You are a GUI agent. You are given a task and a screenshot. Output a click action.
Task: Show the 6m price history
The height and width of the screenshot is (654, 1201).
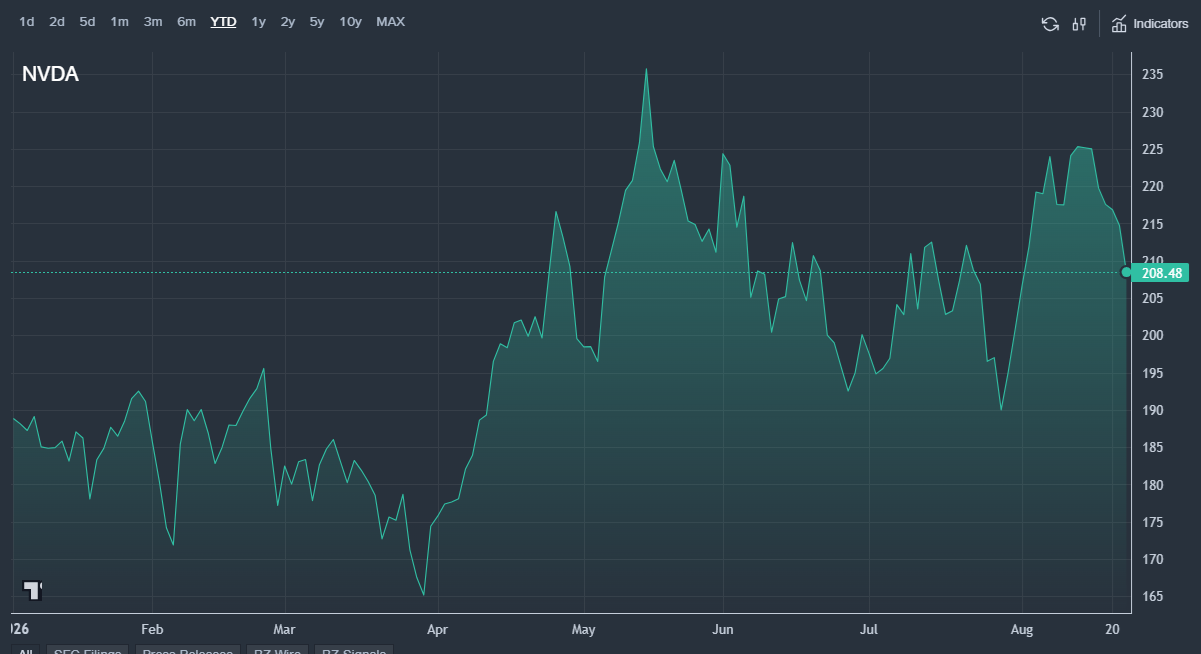pos(187,22)
